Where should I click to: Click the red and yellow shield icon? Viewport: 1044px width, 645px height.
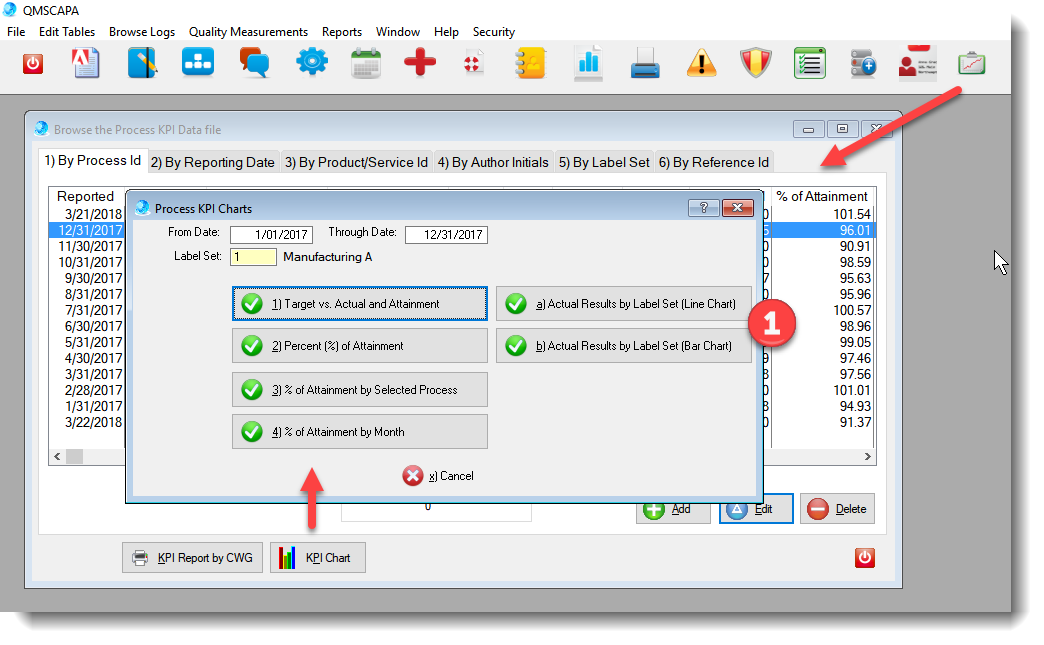pyautogui.click(x=756, y=64)
